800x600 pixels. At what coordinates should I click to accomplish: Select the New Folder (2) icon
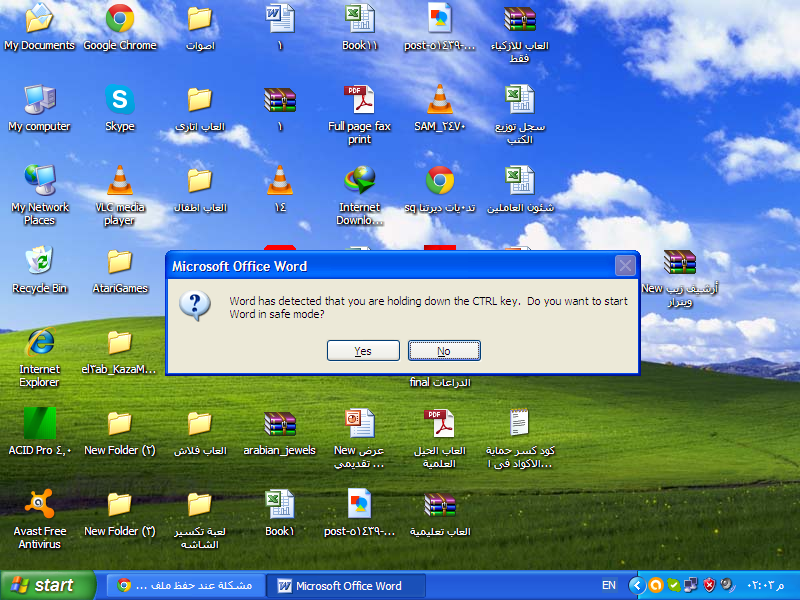(120, 432)
